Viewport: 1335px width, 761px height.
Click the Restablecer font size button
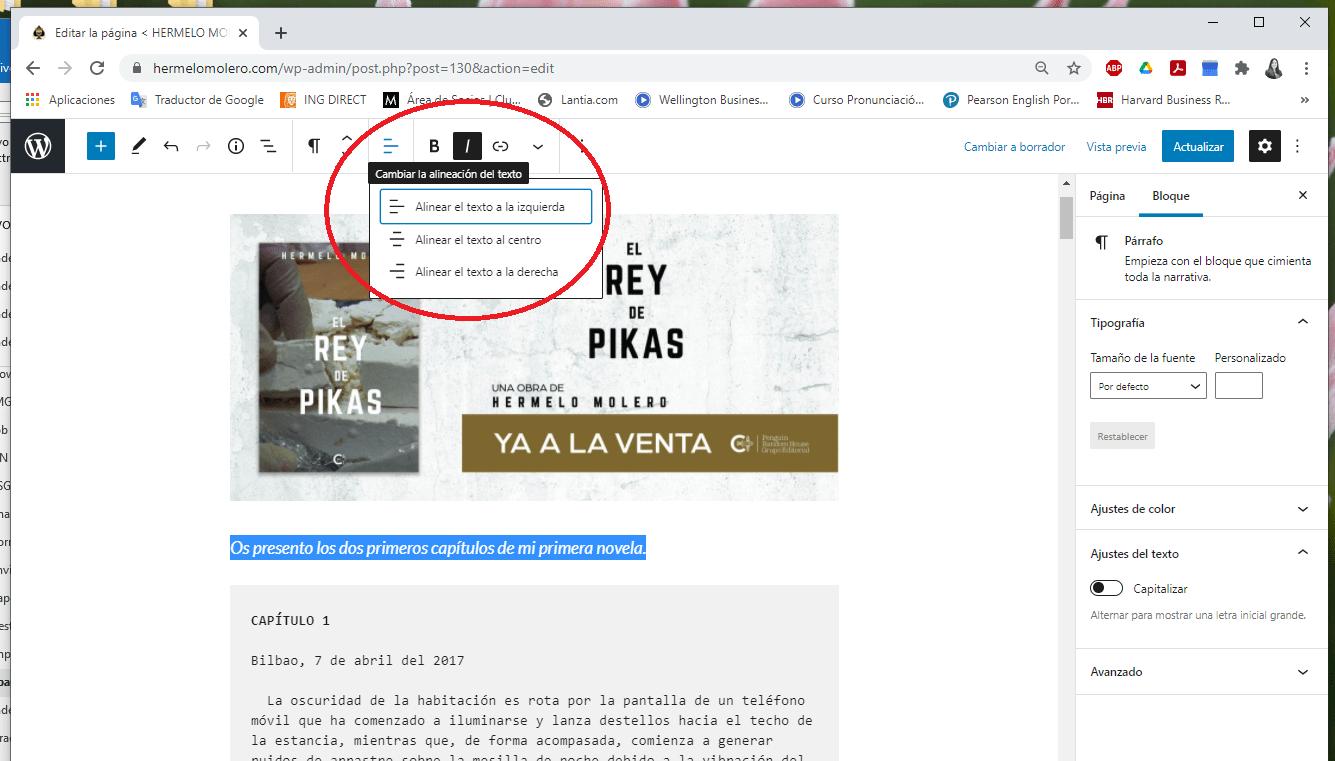click(x=1122, y=437)
